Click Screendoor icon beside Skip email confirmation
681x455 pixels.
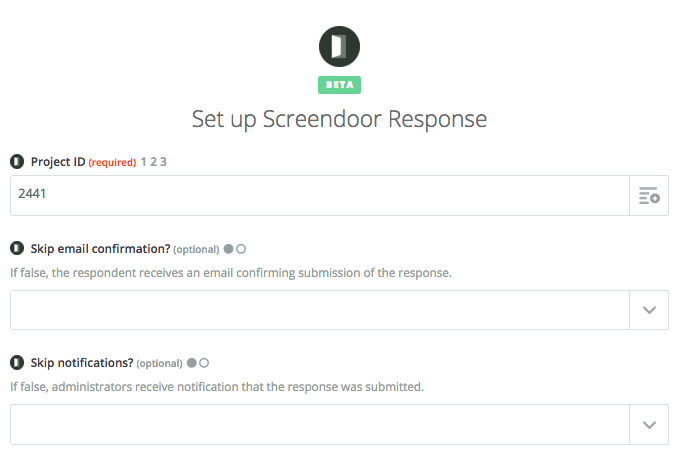tap(17, 248)
